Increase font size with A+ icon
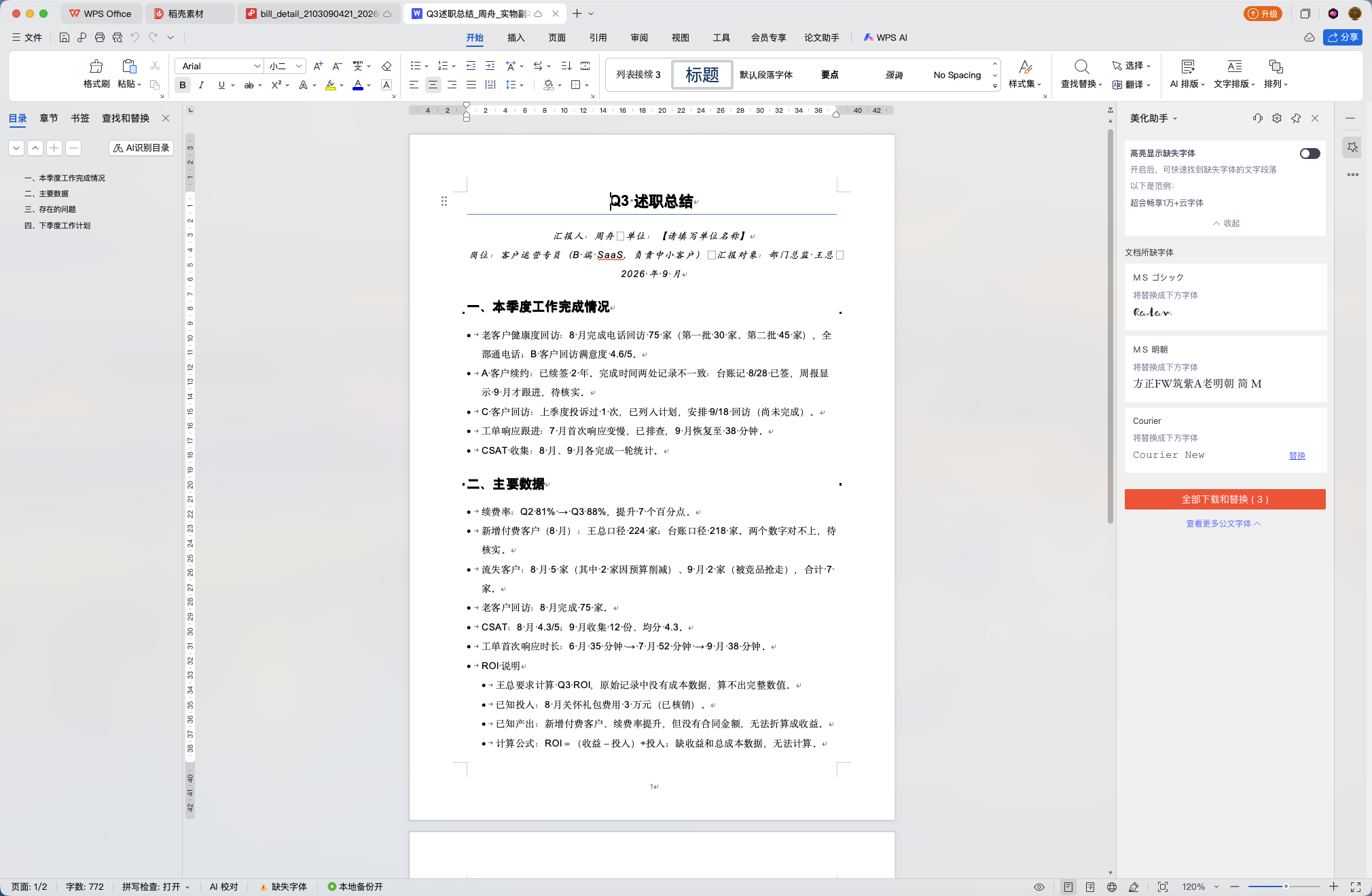Screen dimensions: 1372x896 click(x=318, y=66)
